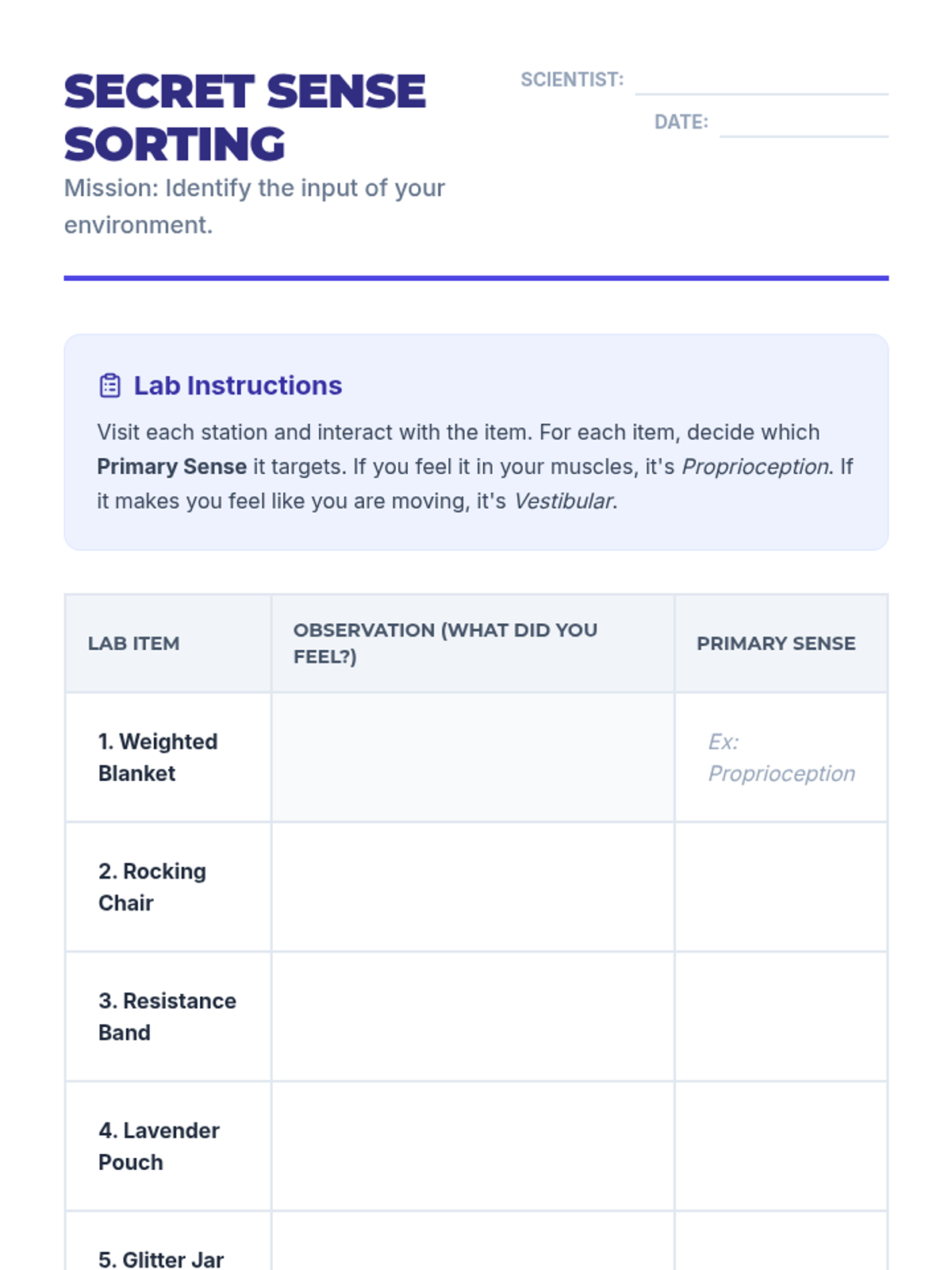Screen dimensions: 952x1270
Task: Click the italic word Vestibular in instructions
Action: coord(563,502)
